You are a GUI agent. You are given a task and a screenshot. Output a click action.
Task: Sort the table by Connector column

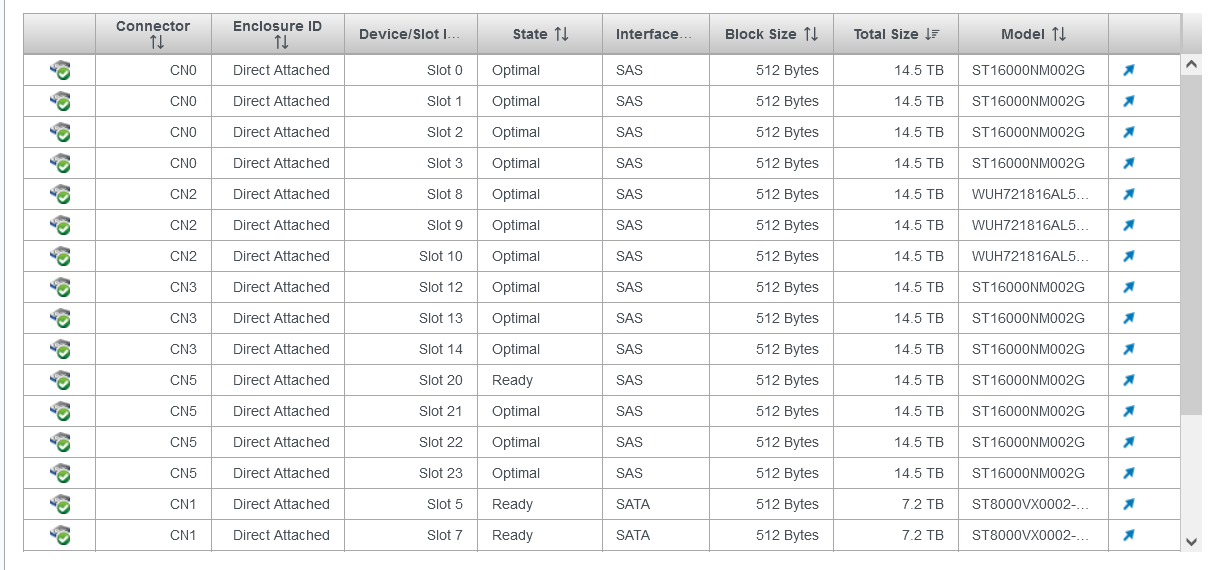[154, 34]
